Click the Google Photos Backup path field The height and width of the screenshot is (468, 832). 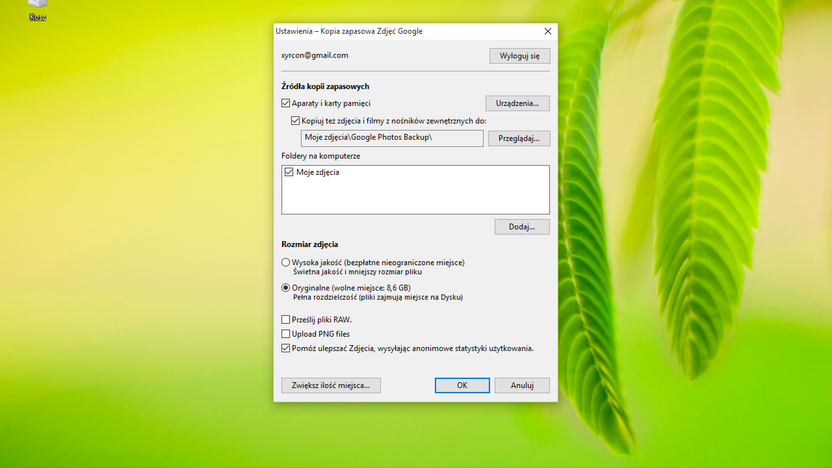pos(392,138)
